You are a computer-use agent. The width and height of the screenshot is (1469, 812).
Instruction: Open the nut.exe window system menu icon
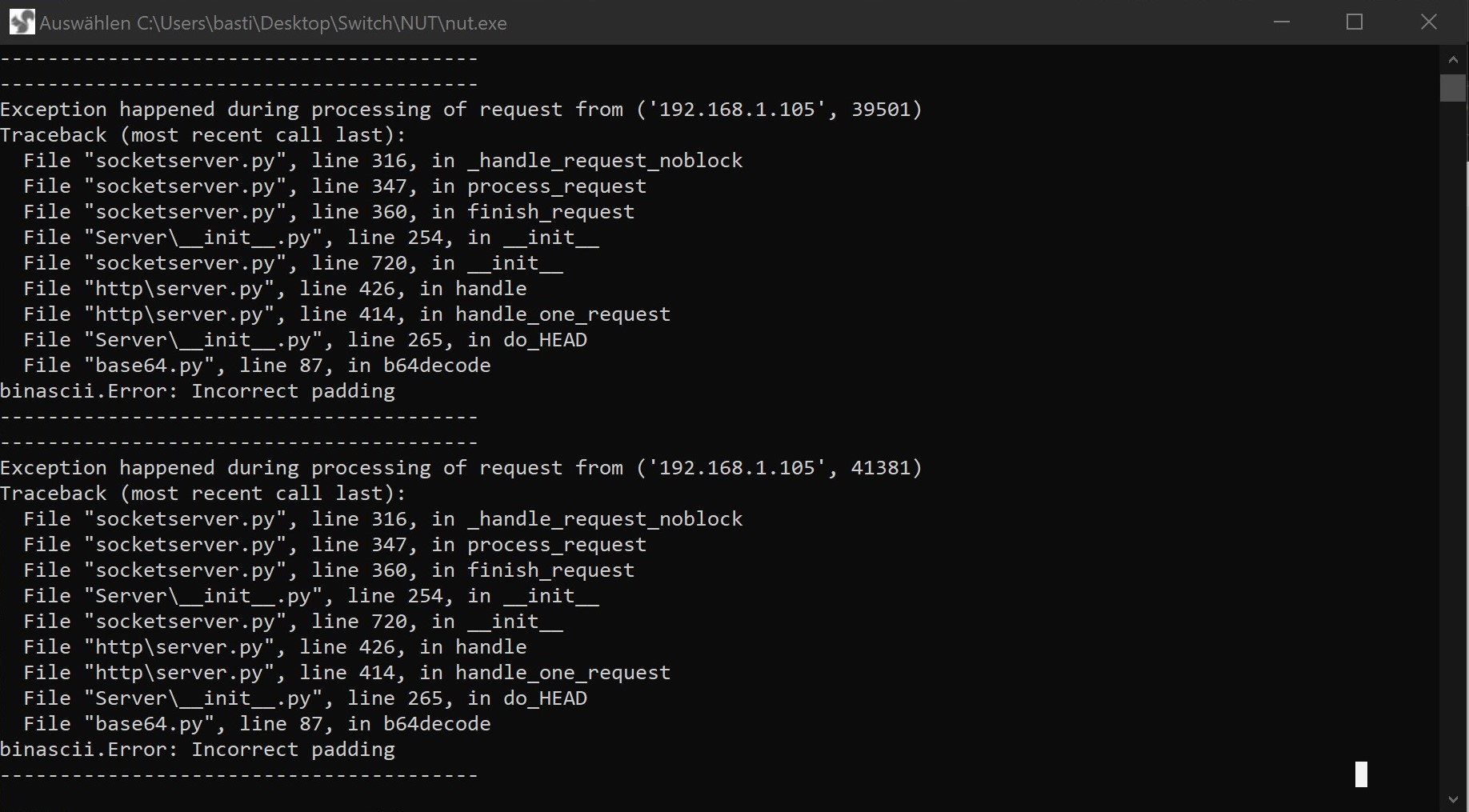point(22,22)
